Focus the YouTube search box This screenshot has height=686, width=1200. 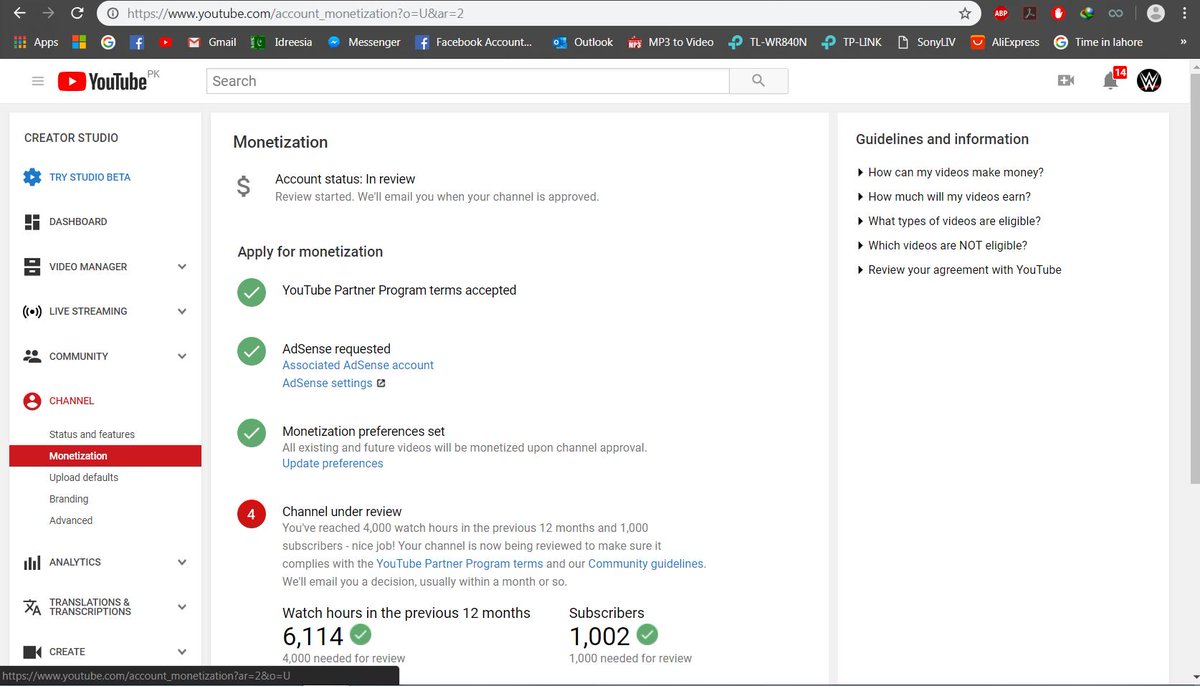tap(468, 81)
